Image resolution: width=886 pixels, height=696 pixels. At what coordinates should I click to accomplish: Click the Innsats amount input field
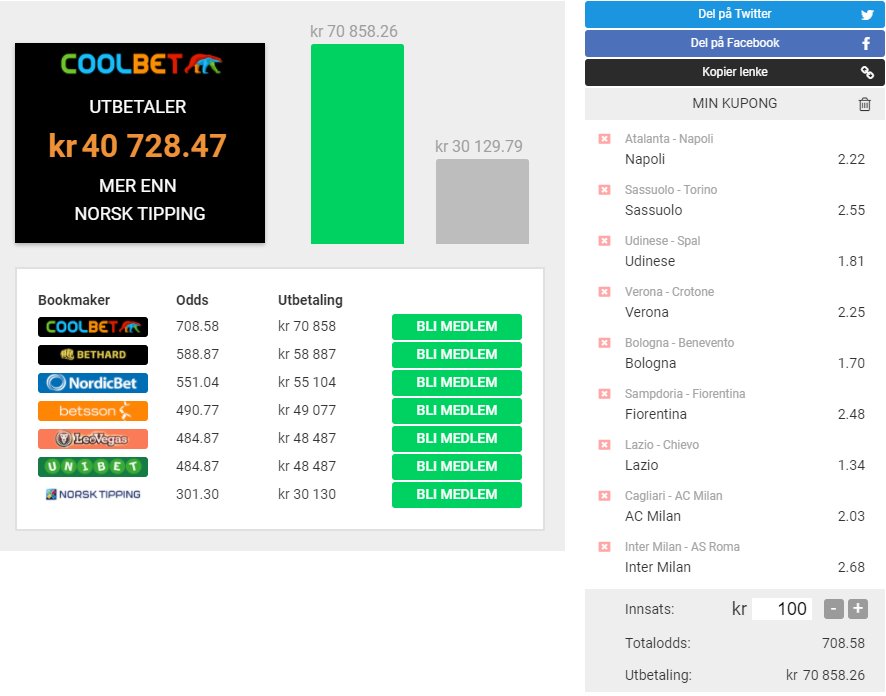(x=781, y=609)
